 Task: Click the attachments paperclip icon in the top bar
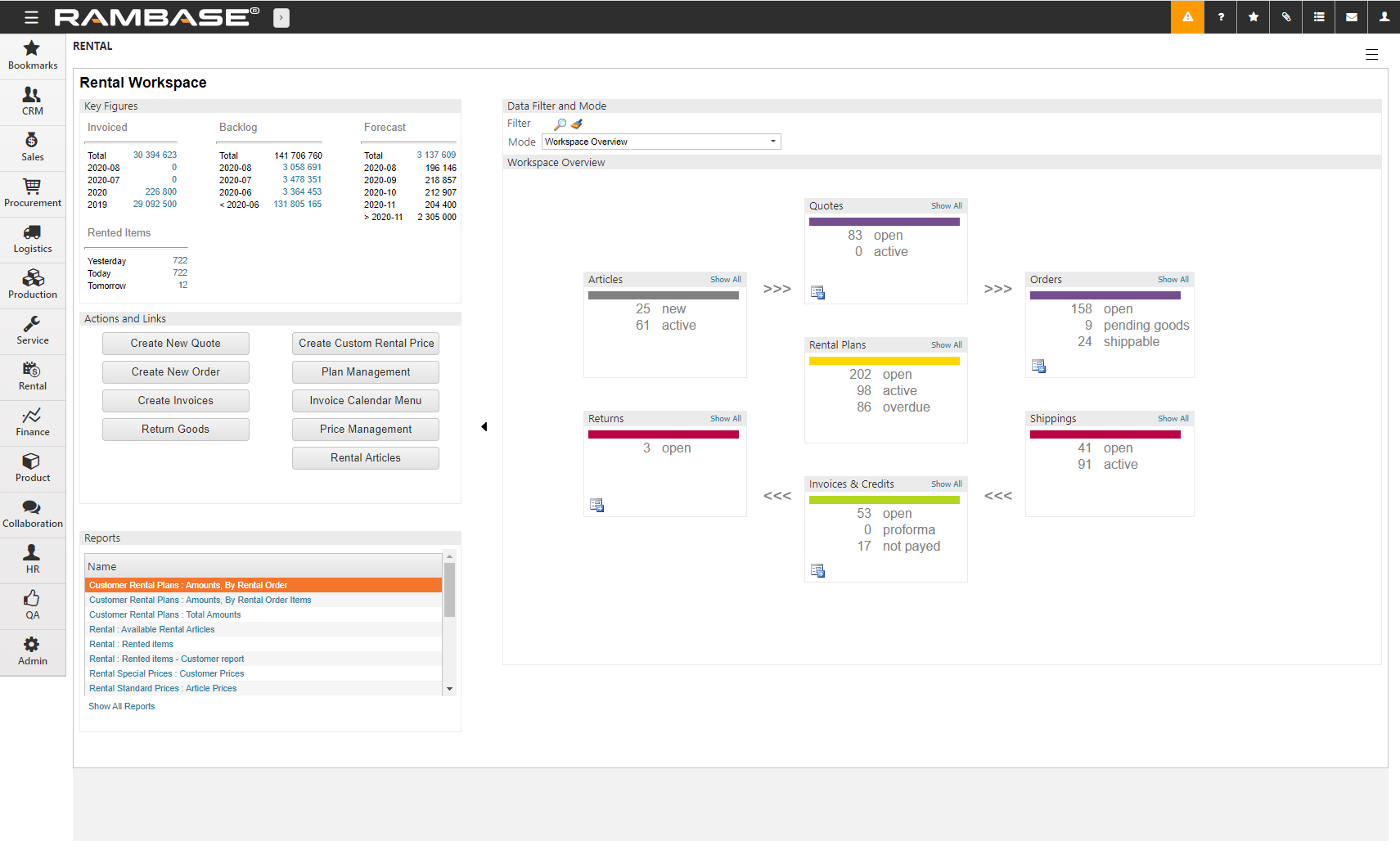pos(1285,17)
